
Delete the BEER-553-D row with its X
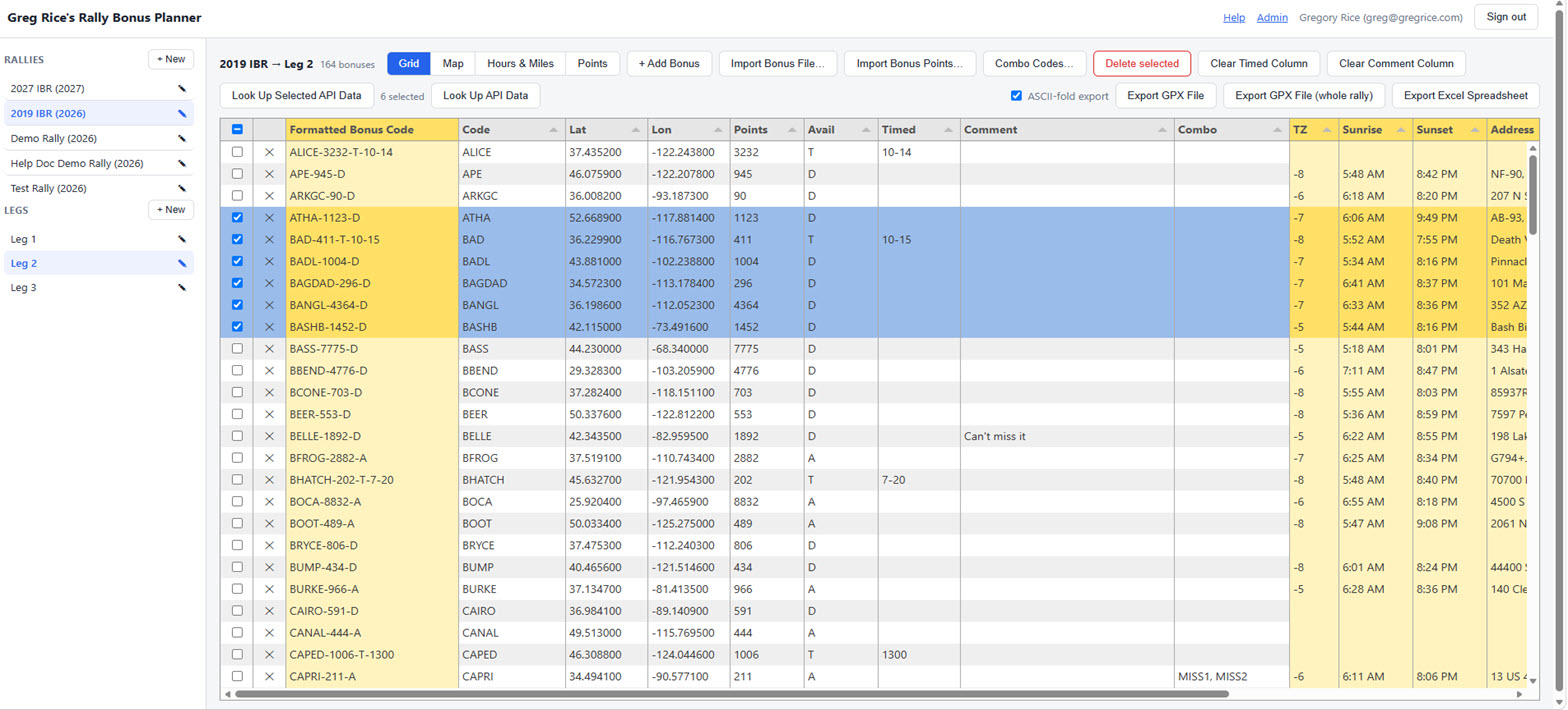tap(269, 414)
